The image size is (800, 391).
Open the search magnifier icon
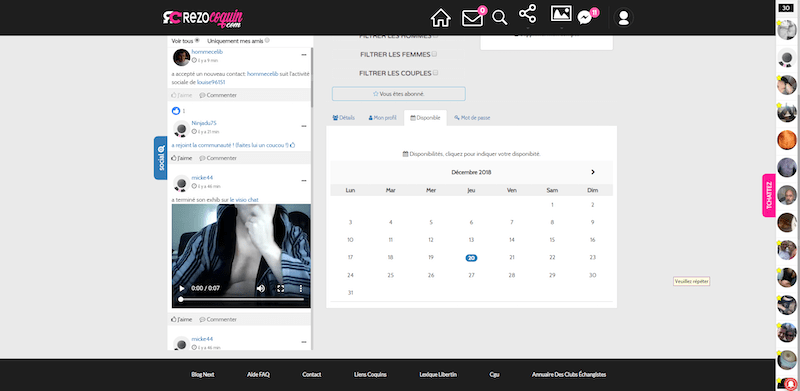(x=499, y=18)
